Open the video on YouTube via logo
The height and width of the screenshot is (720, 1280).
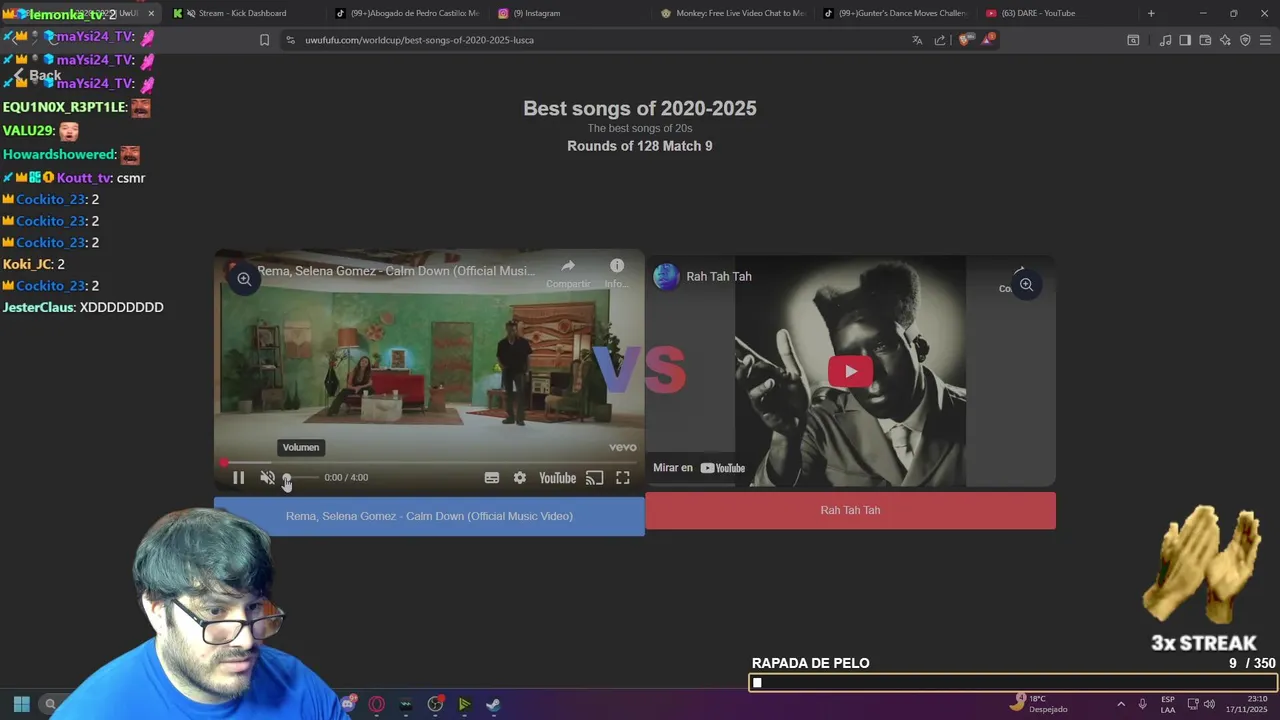click(x=557, y=478)
